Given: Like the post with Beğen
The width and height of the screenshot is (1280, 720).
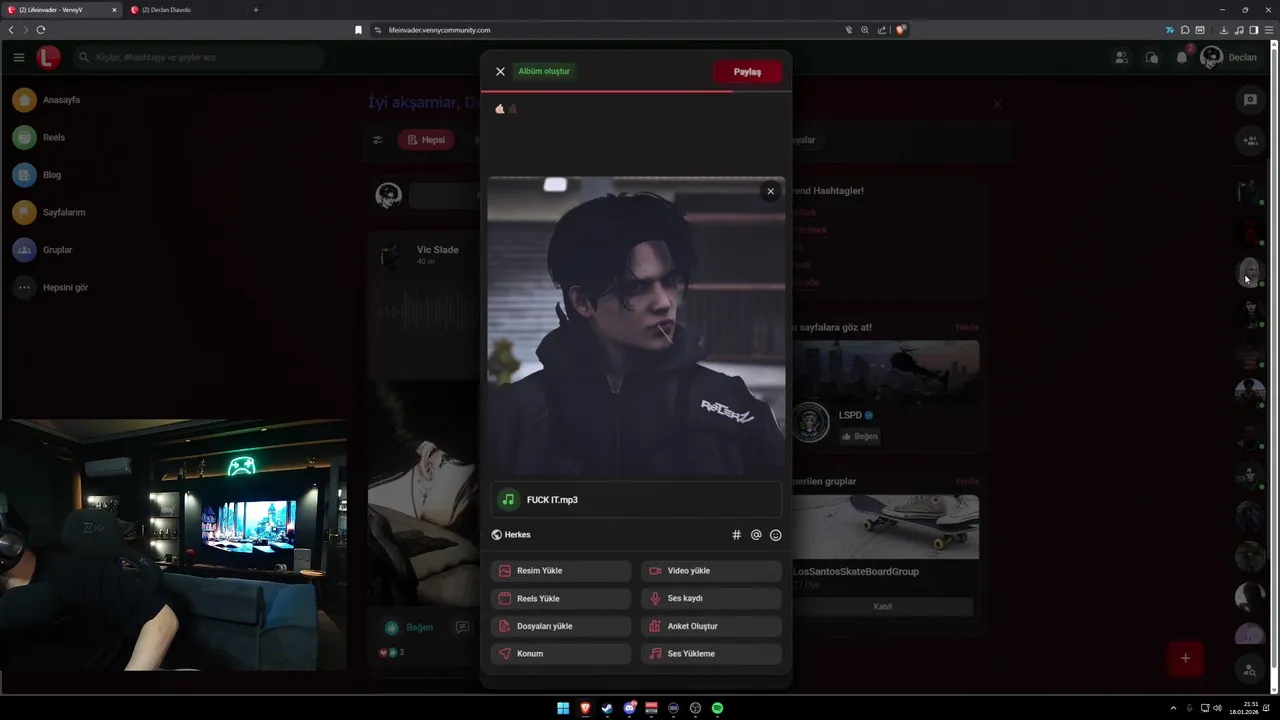Looking at the screenshot, I should pos(410,627).
